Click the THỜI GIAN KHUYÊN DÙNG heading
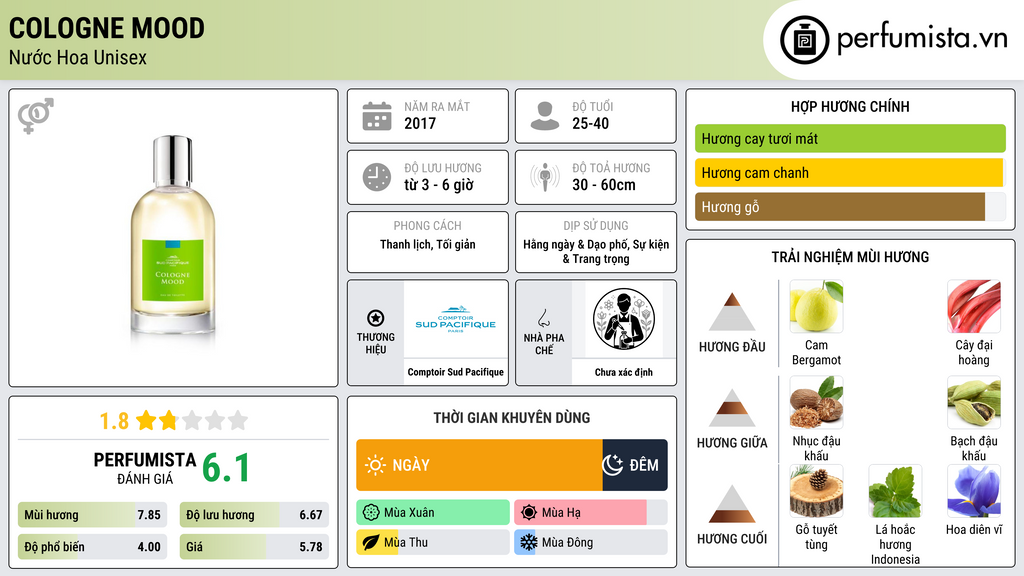 pyautogui.click(x=512, y=417)
